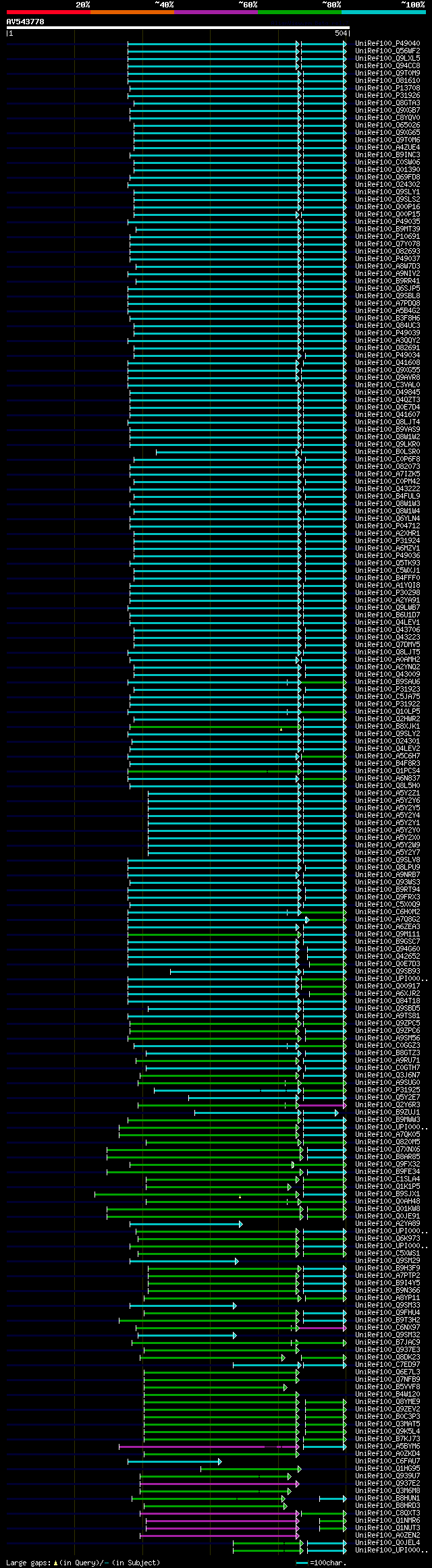Select the UniRef100_B9INC3 label
This screenshot has height=1568, width=432.
[387, 155]
